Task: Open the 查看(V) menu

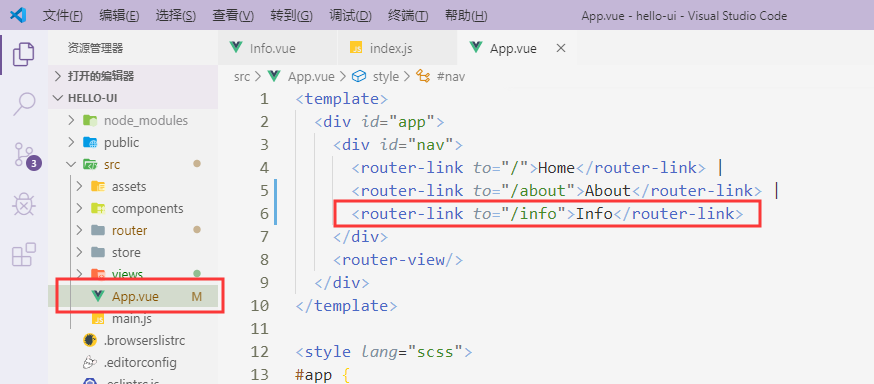Action: pyautogui.click(x=233, y=16)
